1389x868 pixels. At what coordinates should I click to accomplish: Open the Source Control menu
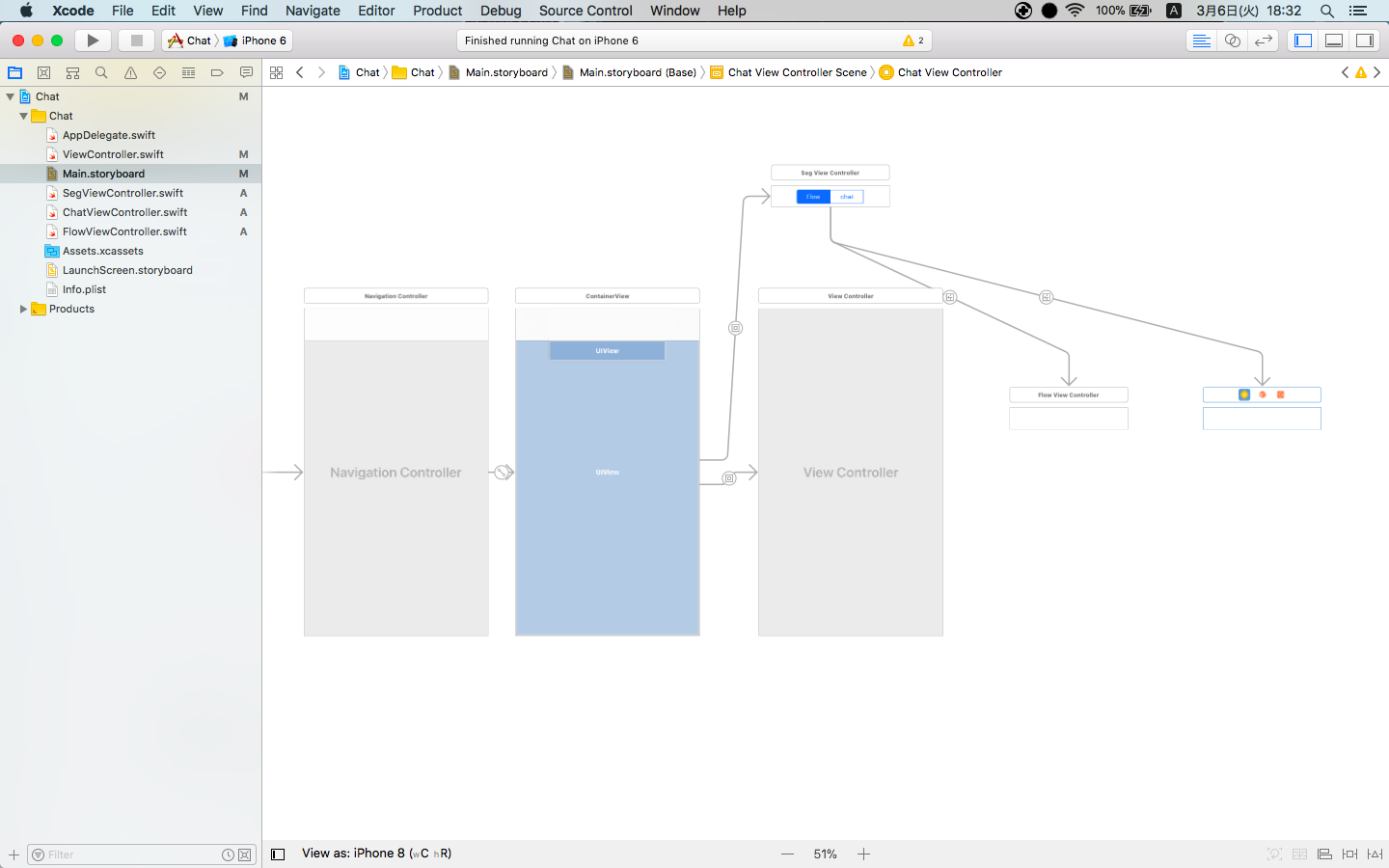point(586,11)
